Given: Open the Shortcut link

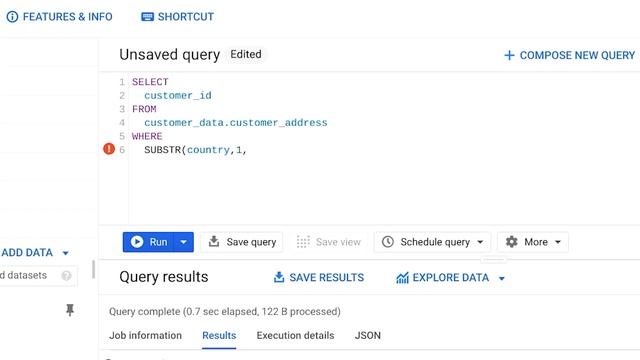Looking at the screenshot, I should 177,17.
